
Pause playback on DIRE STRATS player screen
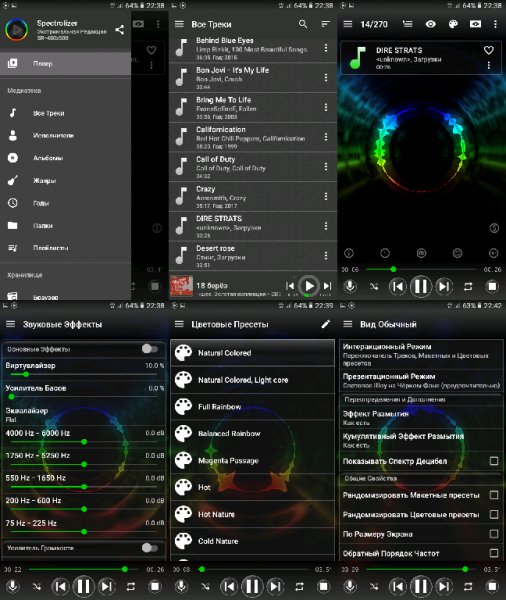point(421,286)
